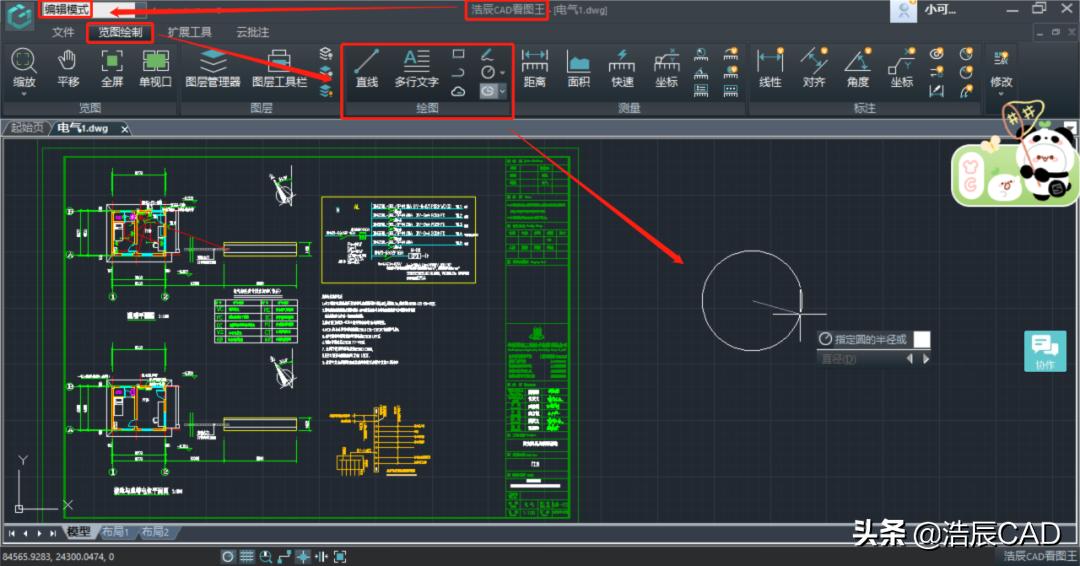Select the 角度 angle dimension tool
The image size is (1080, 566).
[x=857, y=68]
